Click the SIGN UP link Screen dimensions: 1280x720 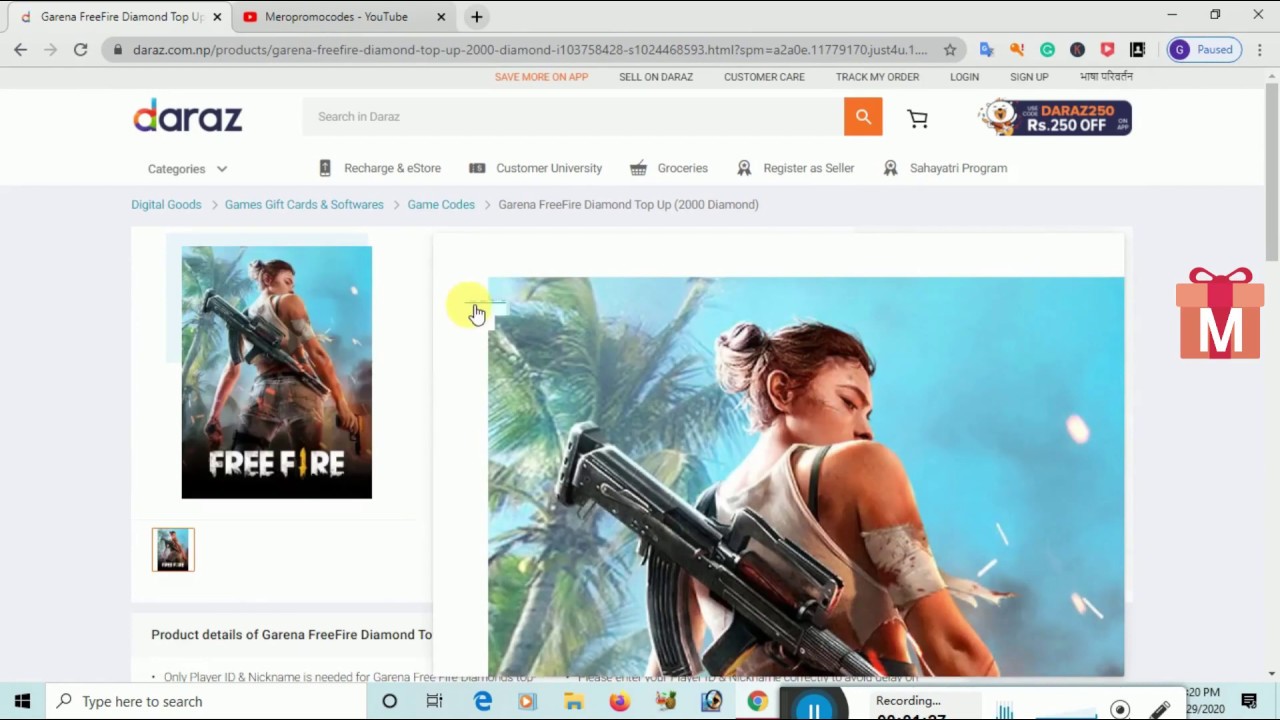point(1029,77)
